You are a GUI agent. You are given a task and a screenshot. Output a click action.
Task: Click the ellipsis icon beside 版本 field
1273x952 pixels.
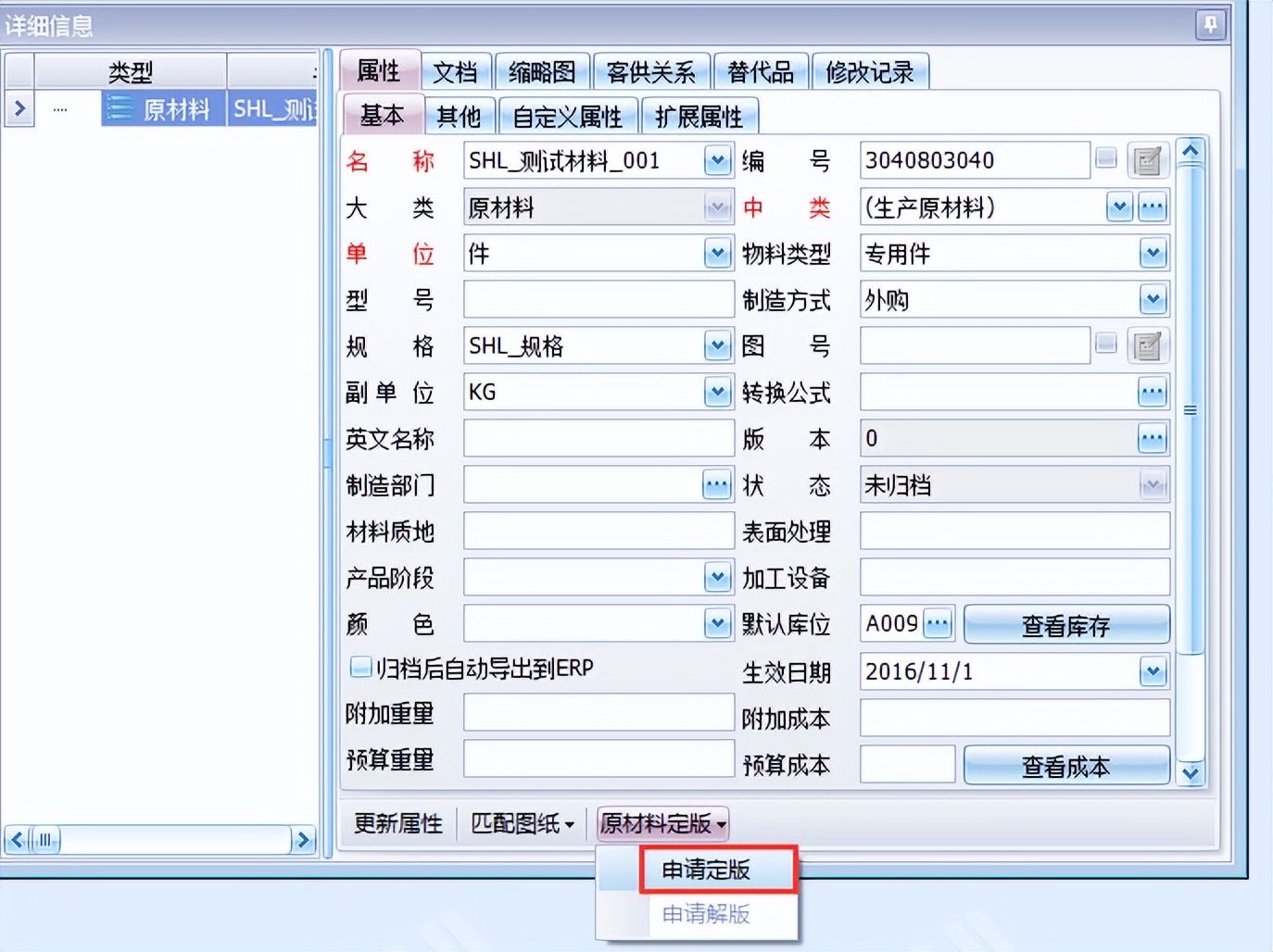pyautogui.click(x=1152, y=438)
